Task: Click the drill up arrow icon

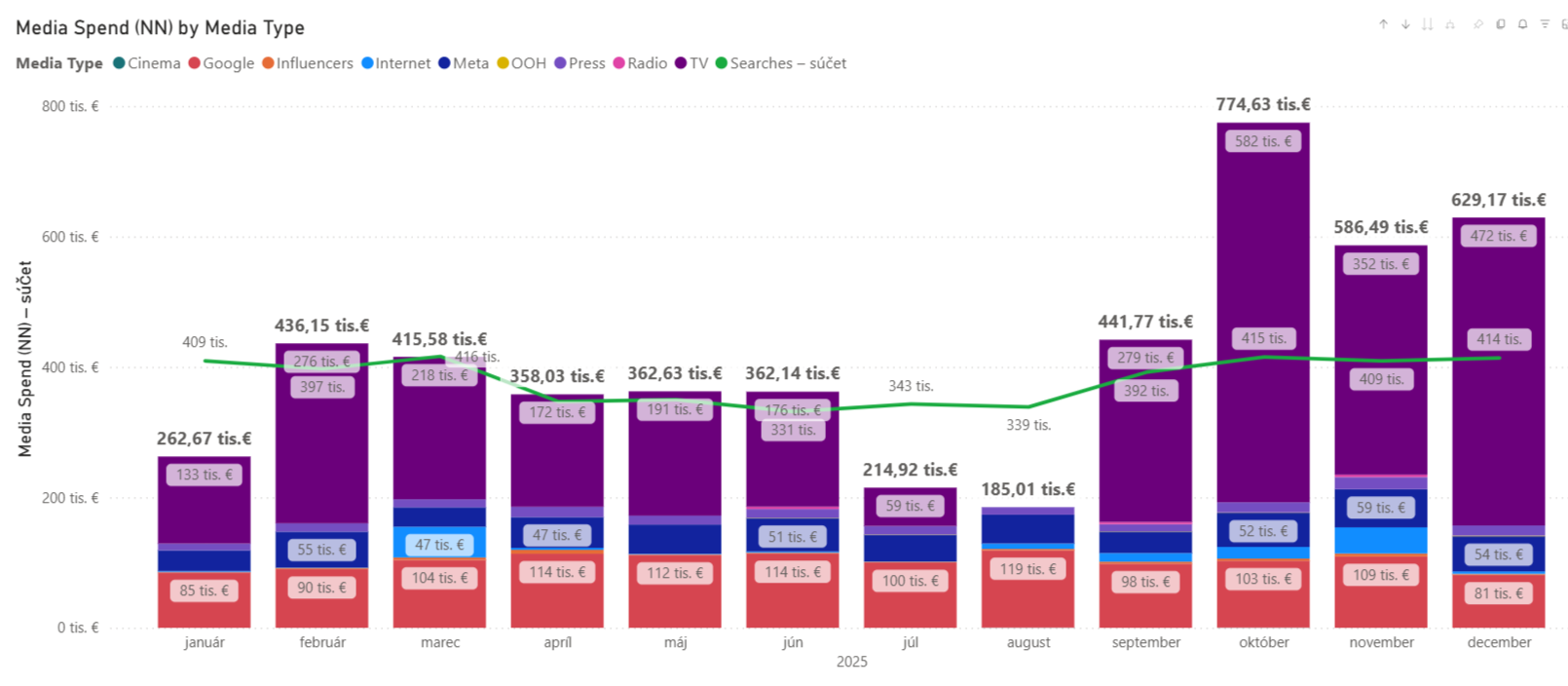Action: pyautogui.click(x=1383, y=24)
